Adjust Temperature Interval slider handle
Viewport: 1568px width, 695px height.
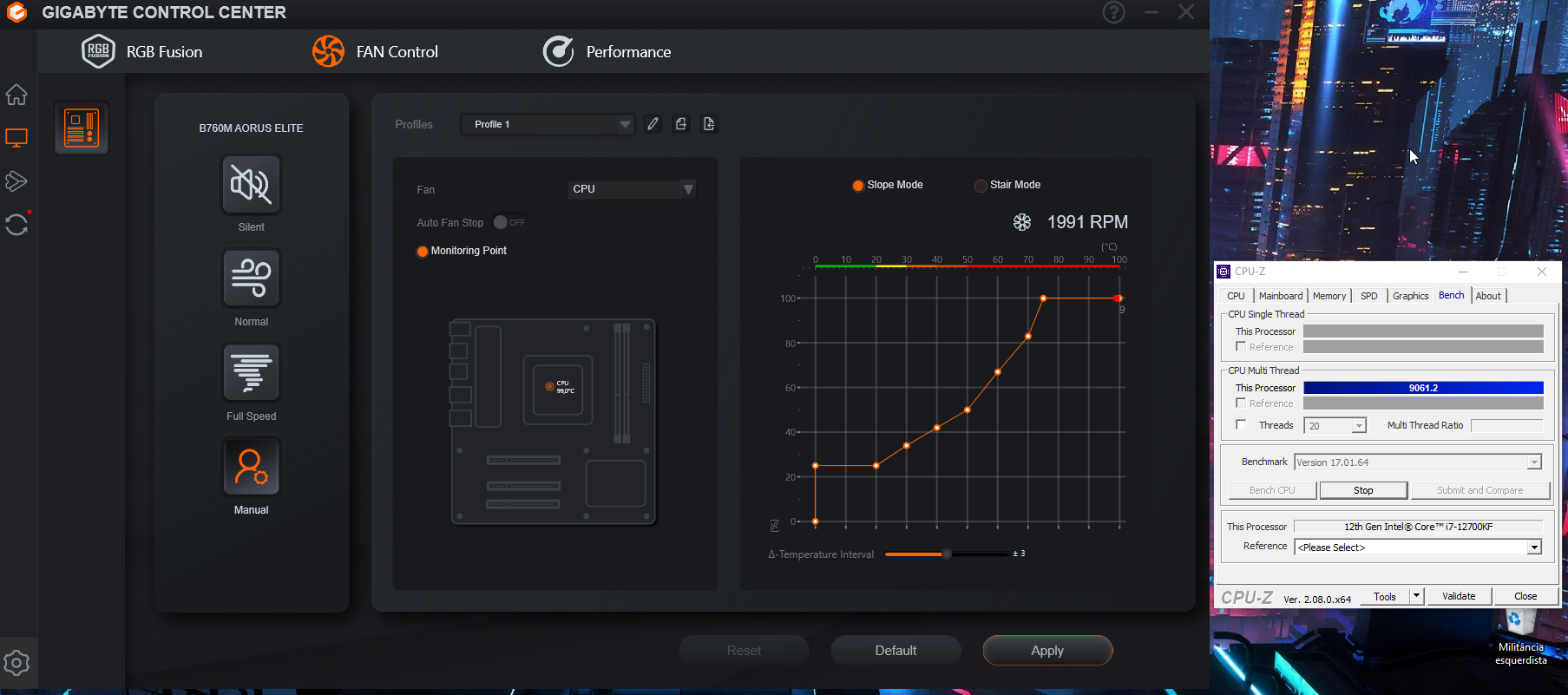[x=947, y=554]
